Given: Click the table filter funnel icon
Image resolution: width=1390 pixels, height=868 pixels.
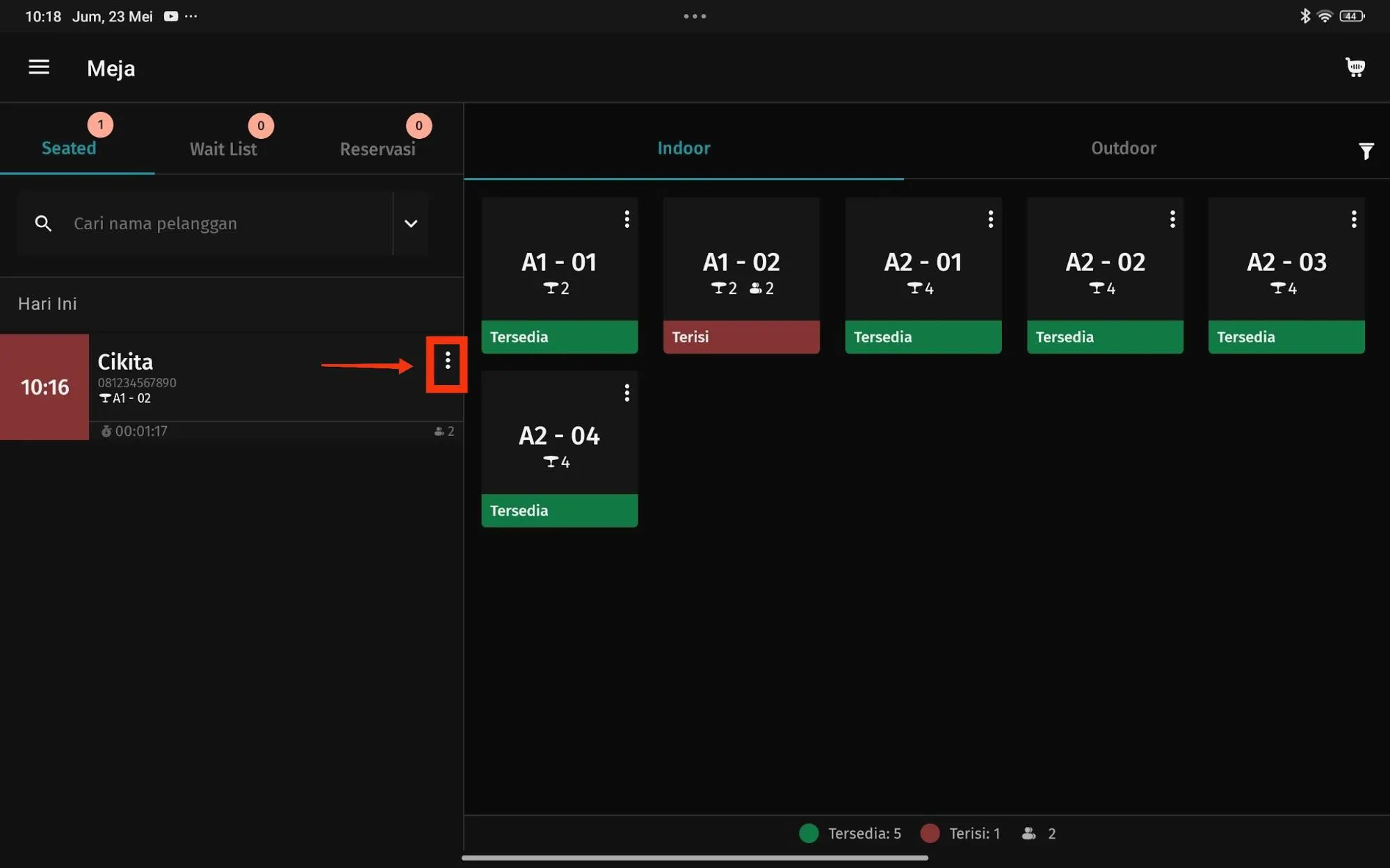Looking at the screenshot, I should 1366,151.
